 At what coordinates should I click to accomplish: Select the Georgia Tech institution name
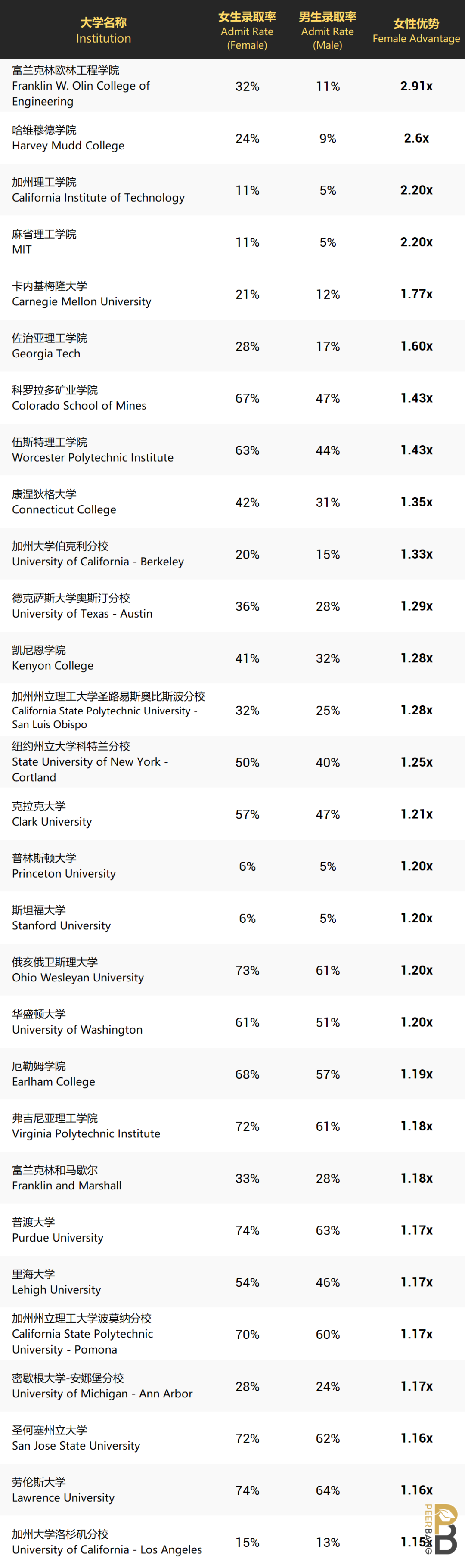46,354
